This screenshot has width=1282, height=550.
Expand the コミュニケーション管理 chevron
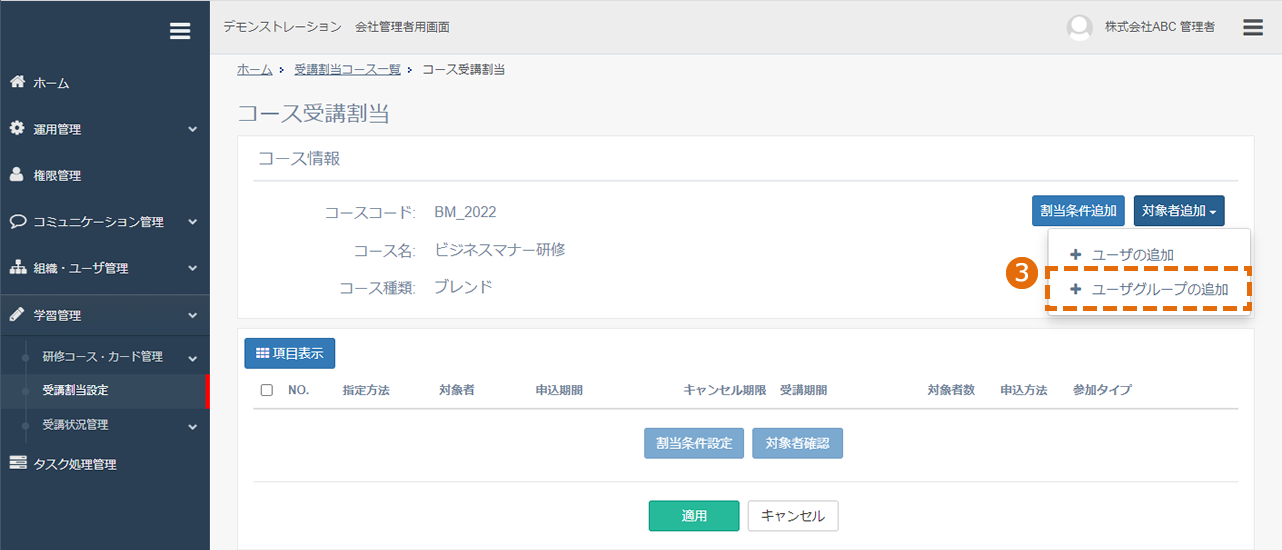point(192,222)
